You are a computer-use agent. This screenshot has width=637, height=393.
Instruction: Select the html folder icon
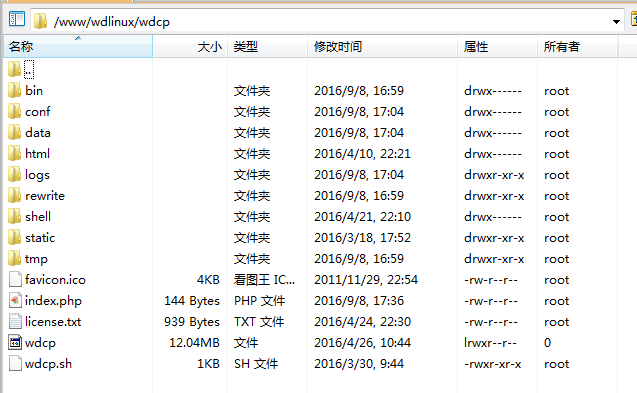tap(15, 153)
